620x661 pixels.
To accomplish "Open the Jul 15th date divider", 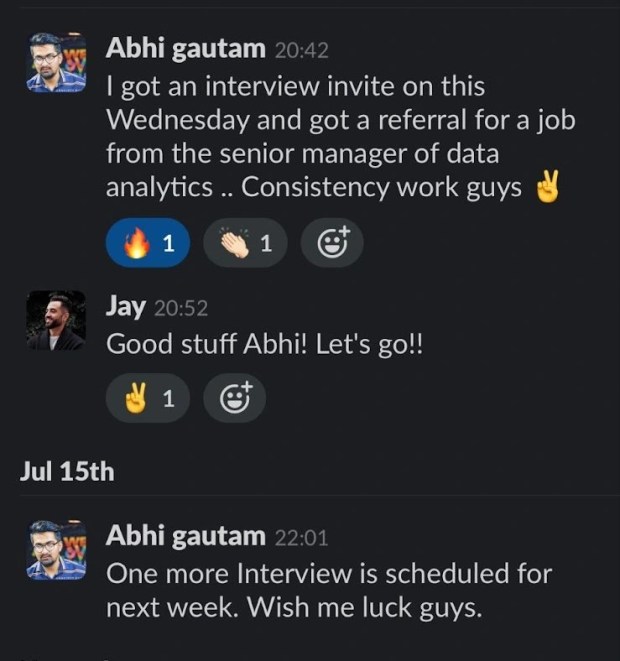I will pos(67,471).
